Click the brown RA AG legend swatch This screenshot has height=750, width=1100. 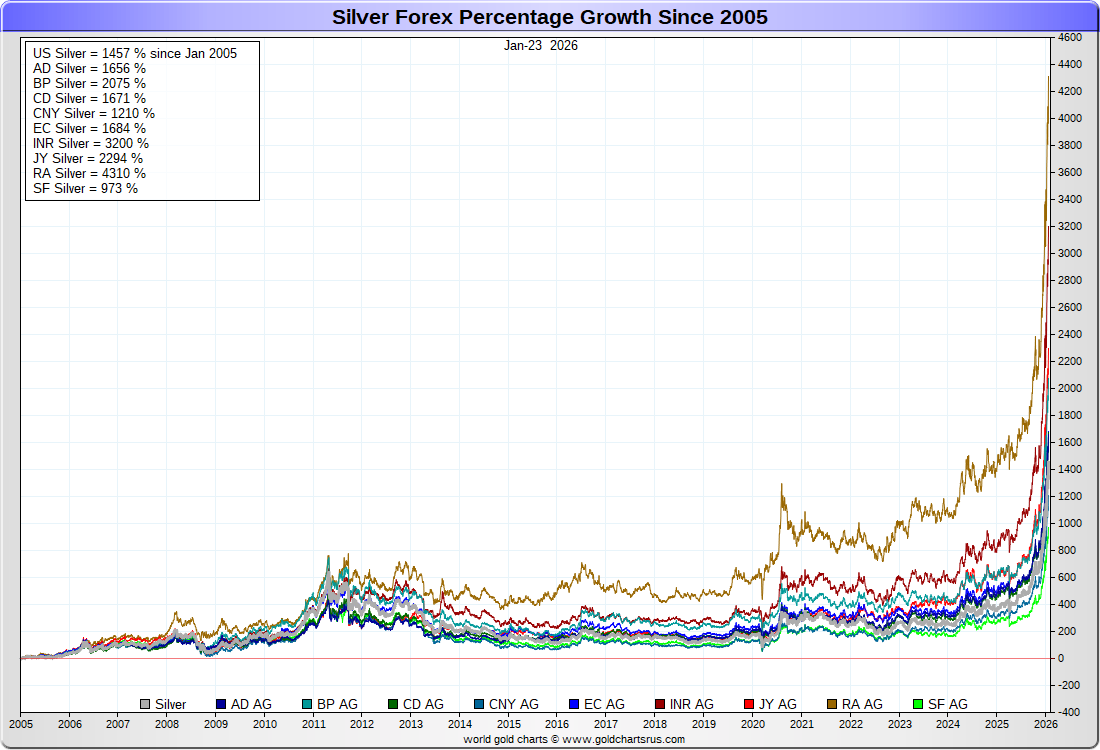click(832, 704)
